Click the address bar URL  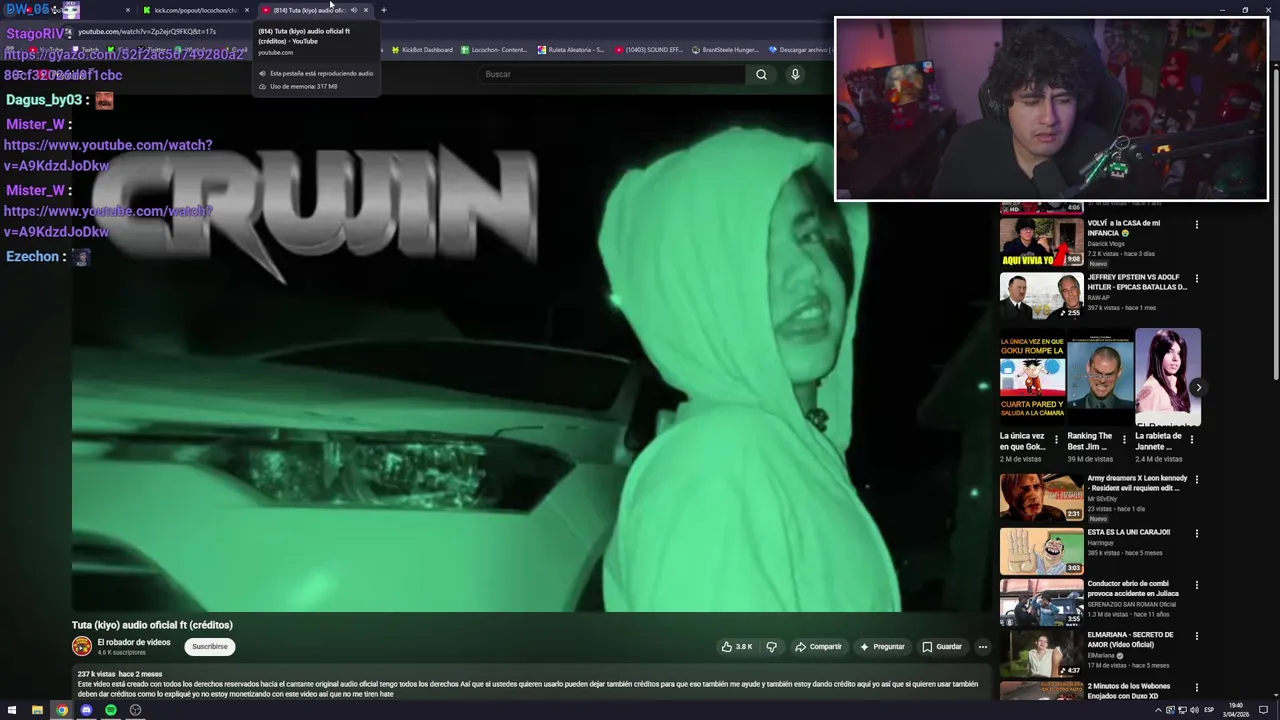tap(147, 32)
